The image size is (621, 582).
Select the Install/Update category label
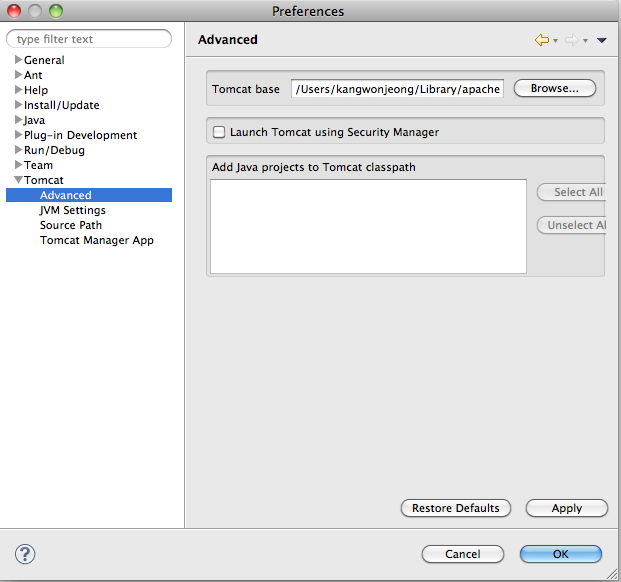[61, 105]
